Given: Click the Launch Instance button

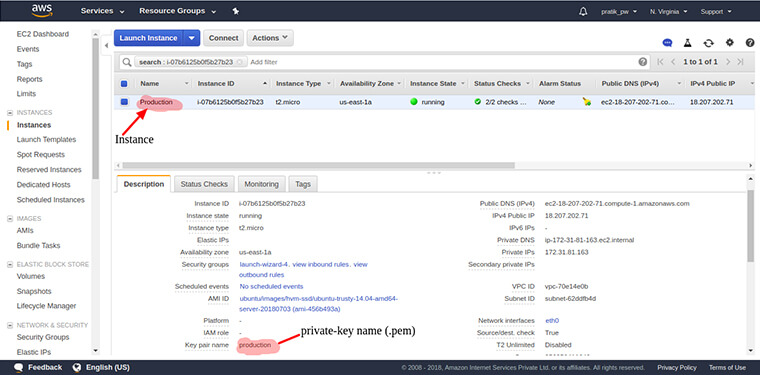Looking at the screenshot, I should click(149, 38).
